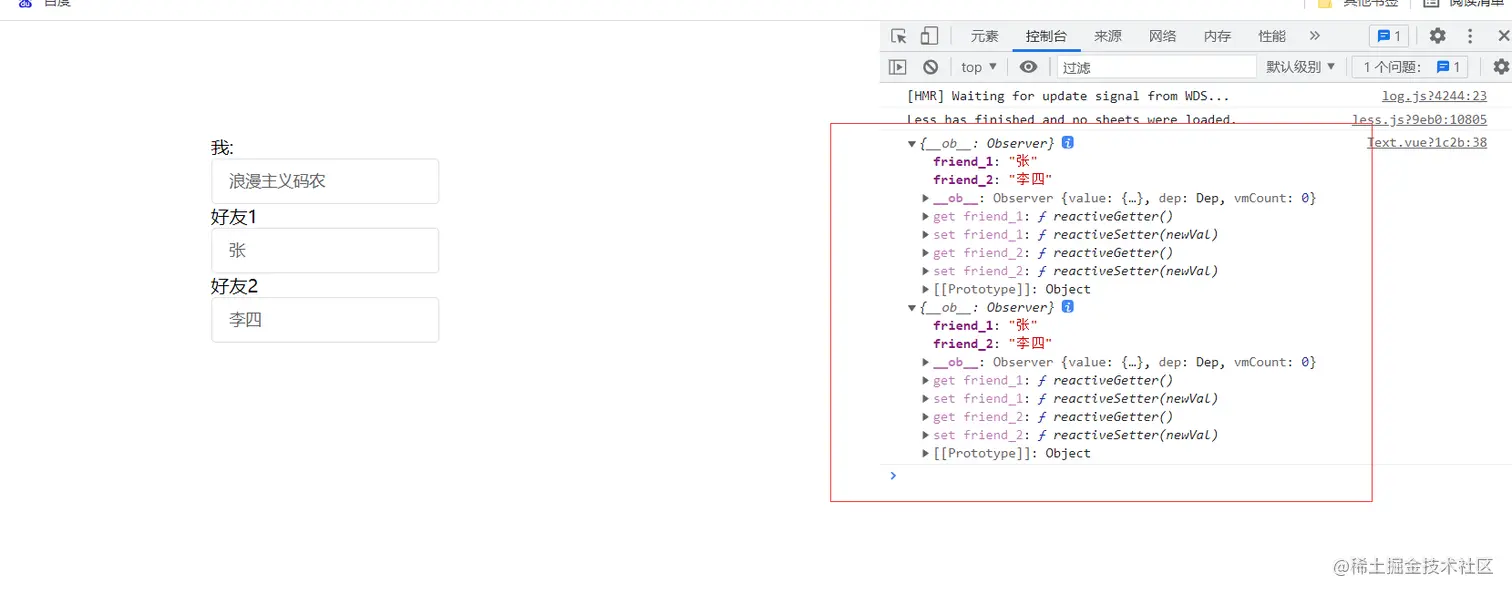Screen dimensions: 1512x595
Task: Switch to the 性能 tab
Action: pos(1273,36)
